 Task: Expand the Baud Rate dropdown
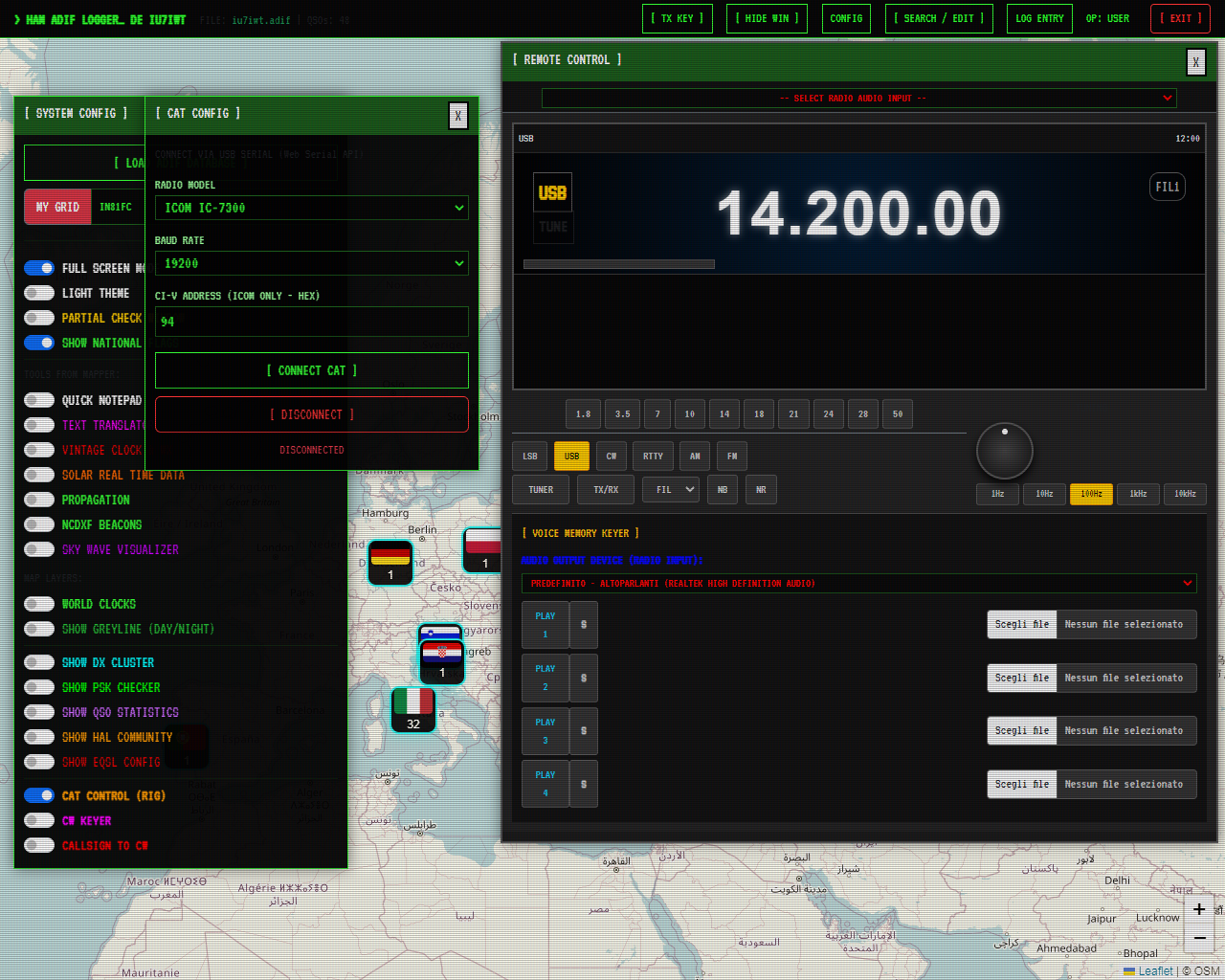[x=311, y=263]
